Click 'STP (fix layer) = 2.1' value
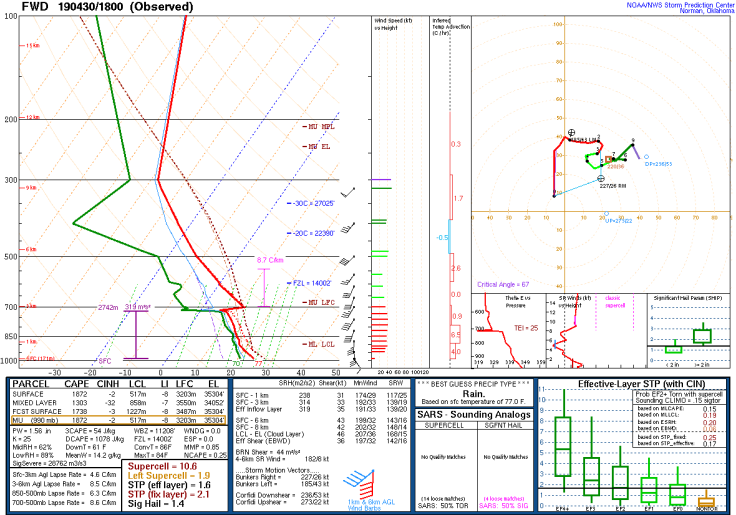 tap(169, 494)
